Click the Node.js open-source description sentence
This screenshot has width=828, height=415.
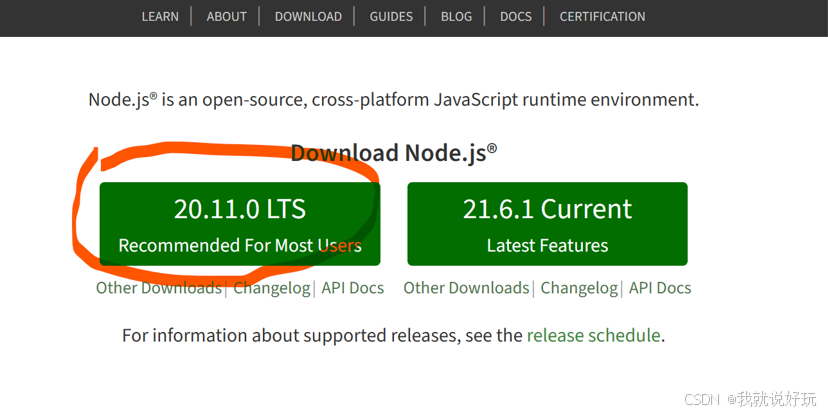tap(394, 99)
